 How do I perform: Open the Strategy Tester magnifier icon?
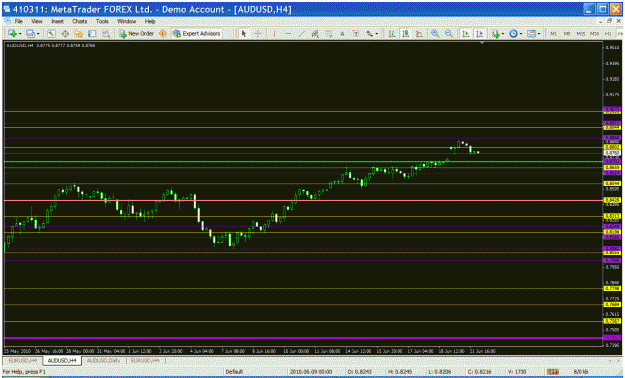[x=106, y=34]
